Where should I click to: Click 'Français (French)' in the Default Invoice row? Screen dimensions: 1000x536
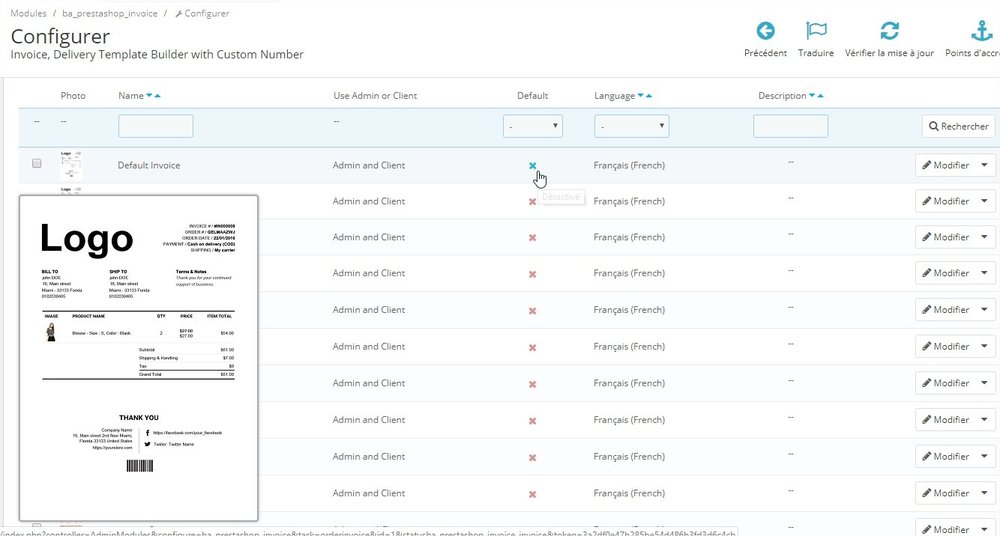click(629, 165)
